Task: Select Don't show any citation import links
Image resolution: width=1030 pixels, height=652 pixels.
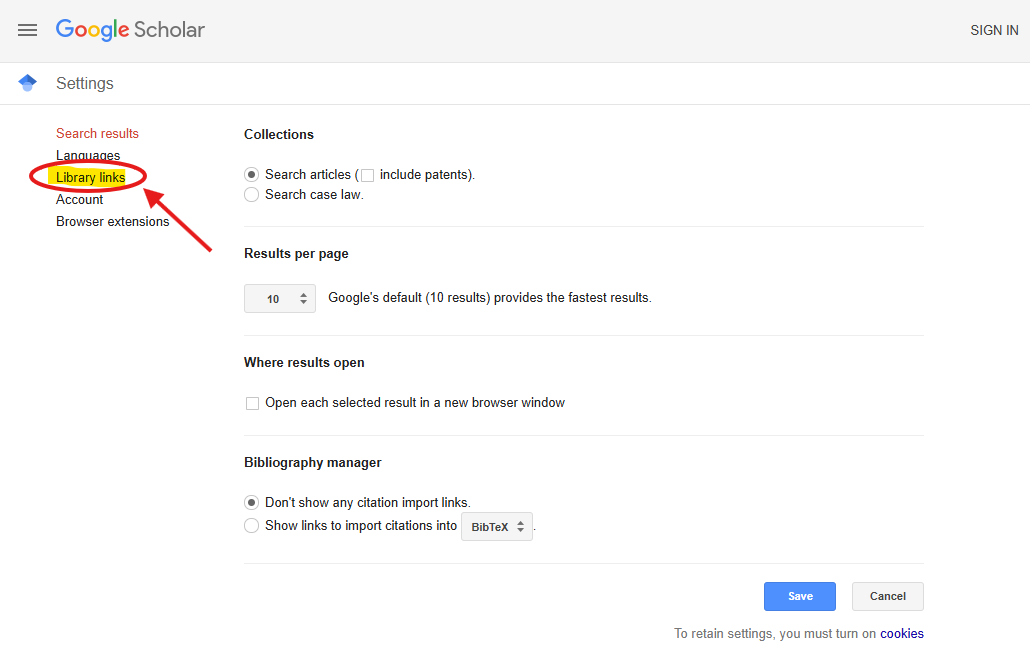Action: pos(251,502)
